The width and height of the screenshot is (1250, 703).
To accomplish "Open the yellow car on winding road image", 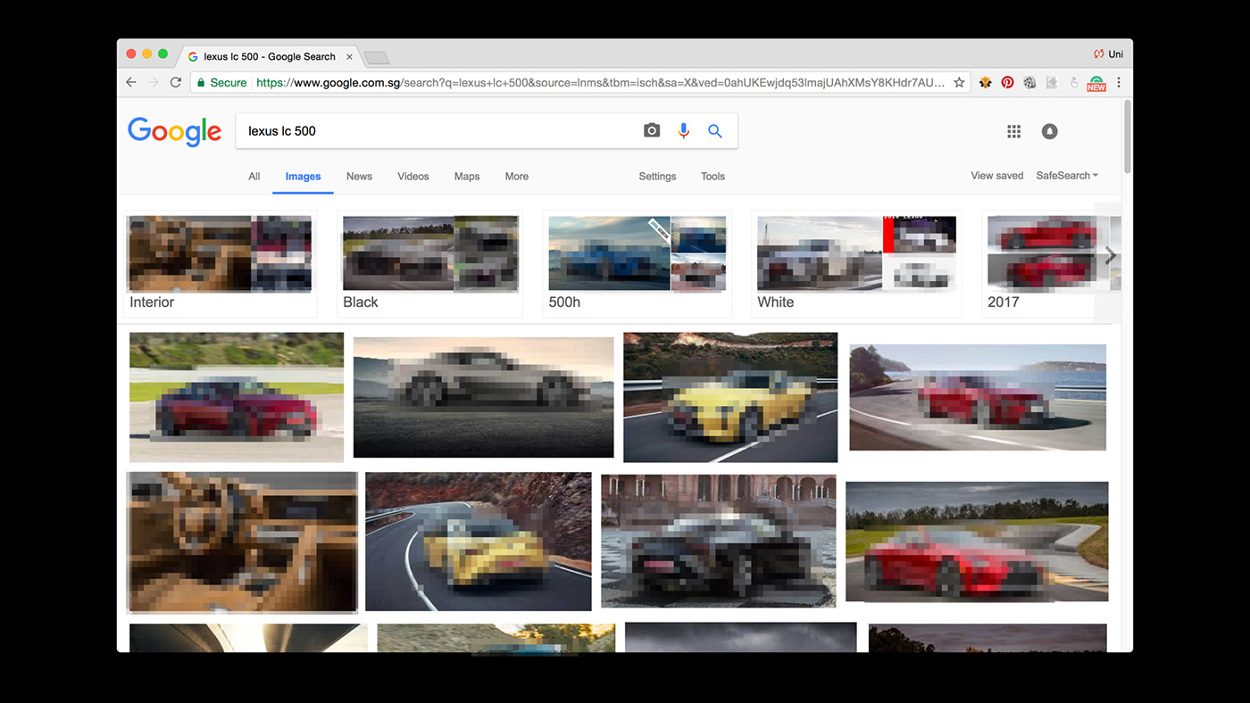I will click(478, 541).
